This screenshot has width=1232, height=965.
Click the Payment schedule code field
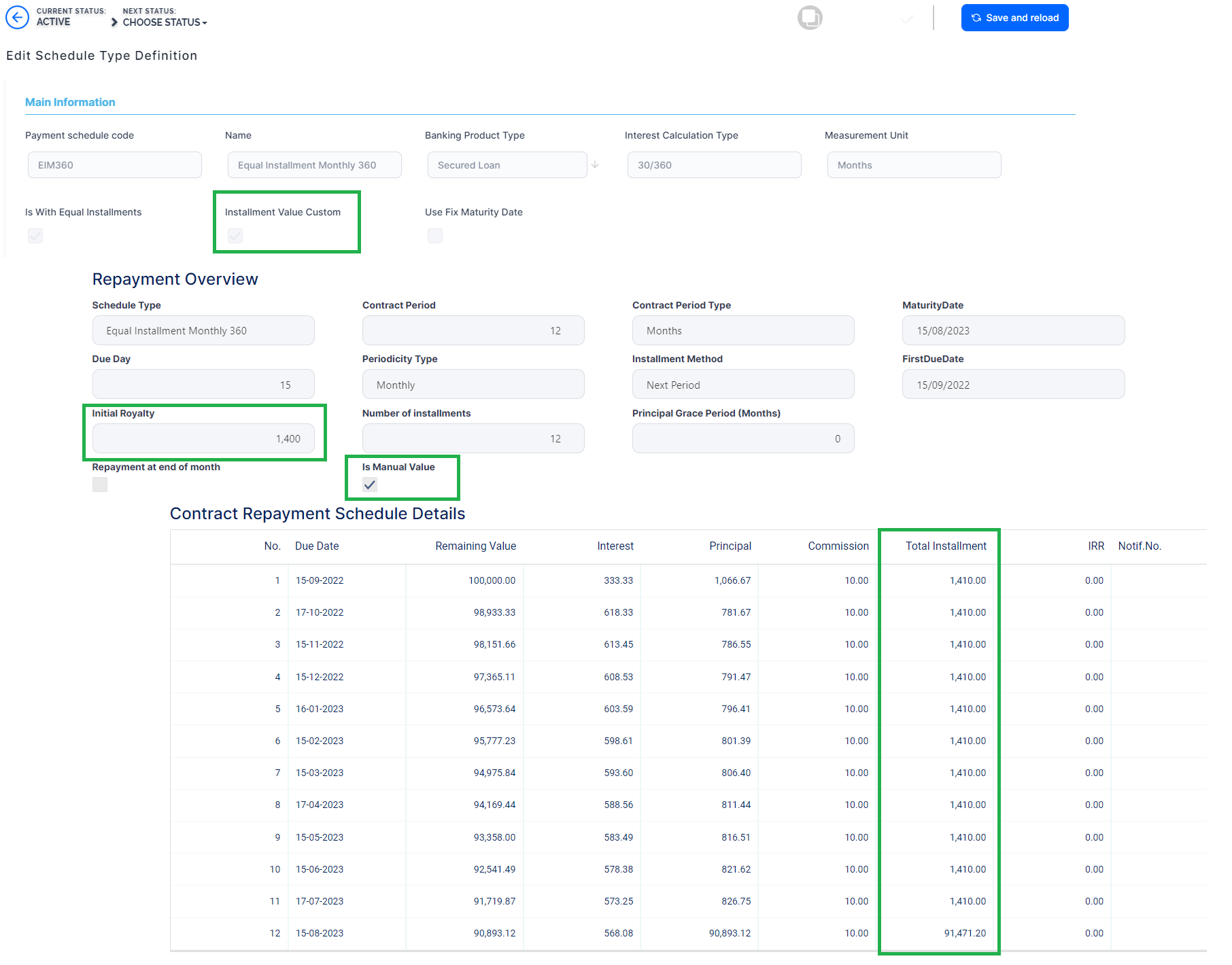[x=114, y=165]
